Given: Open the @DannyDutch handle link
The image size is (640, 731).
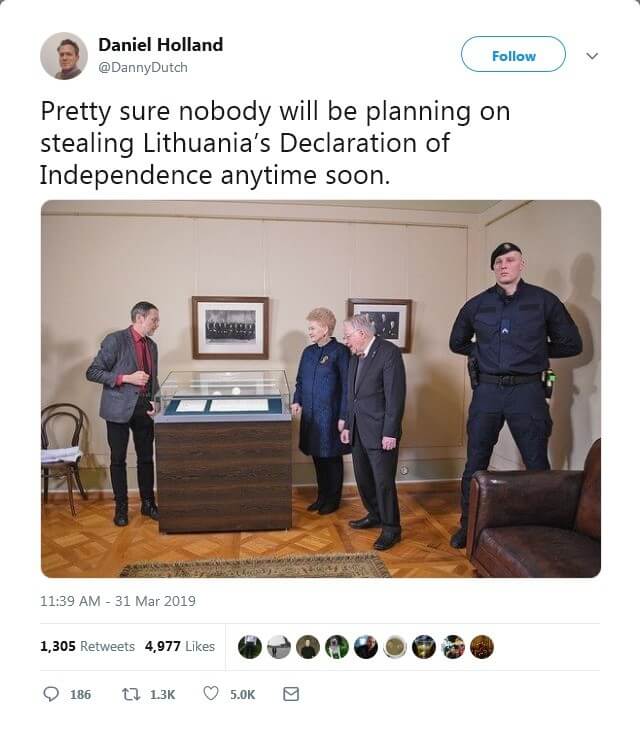Looking at the screenshot, I should point(143,68).
